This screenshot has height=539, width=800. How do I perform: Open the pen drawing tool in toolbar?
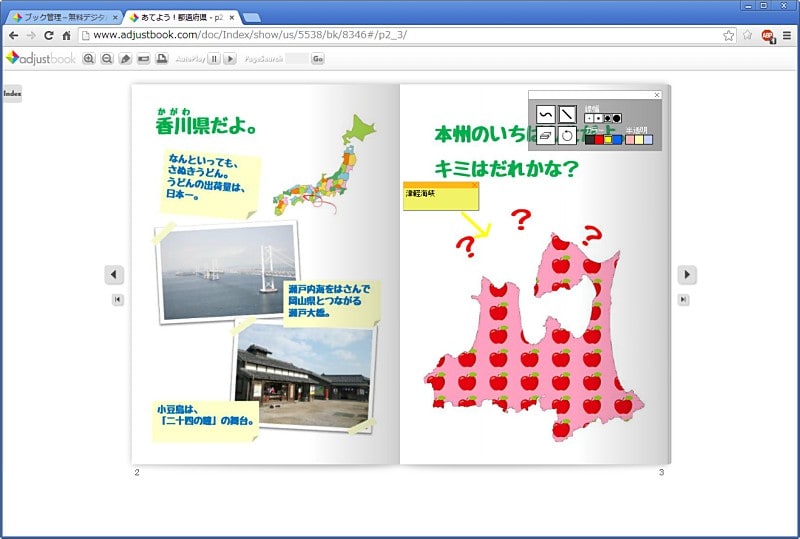click(x=125, y=59)
